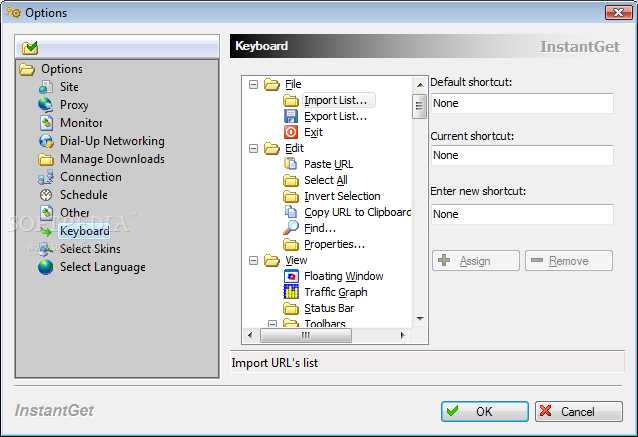The width and height of the screenshot is (638, 437).
Task: Click the Traffic Graph icon
Action: (291, 292)
